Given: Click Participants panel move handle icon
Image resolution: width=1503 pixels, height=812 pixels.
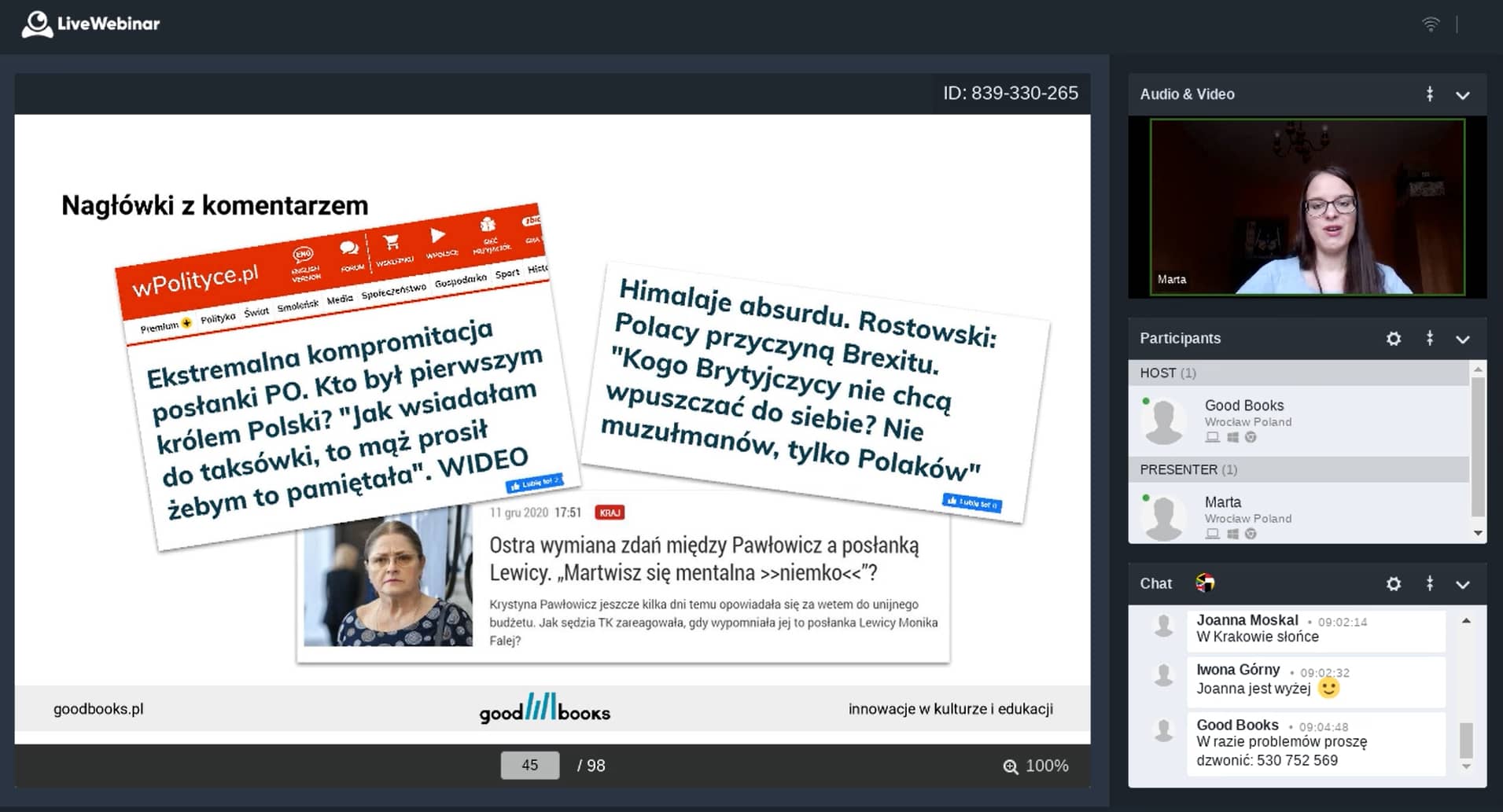Looking at the screenshot, I should pos(1430,339).
